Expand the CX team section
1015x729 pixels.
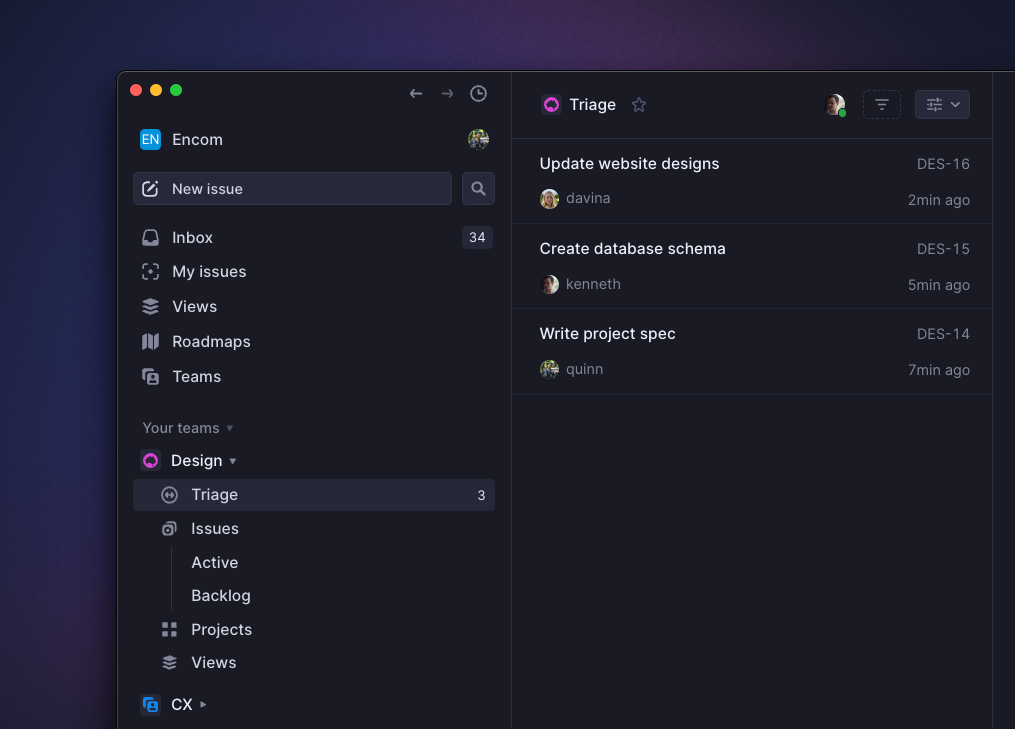click(x=202, y=704)
